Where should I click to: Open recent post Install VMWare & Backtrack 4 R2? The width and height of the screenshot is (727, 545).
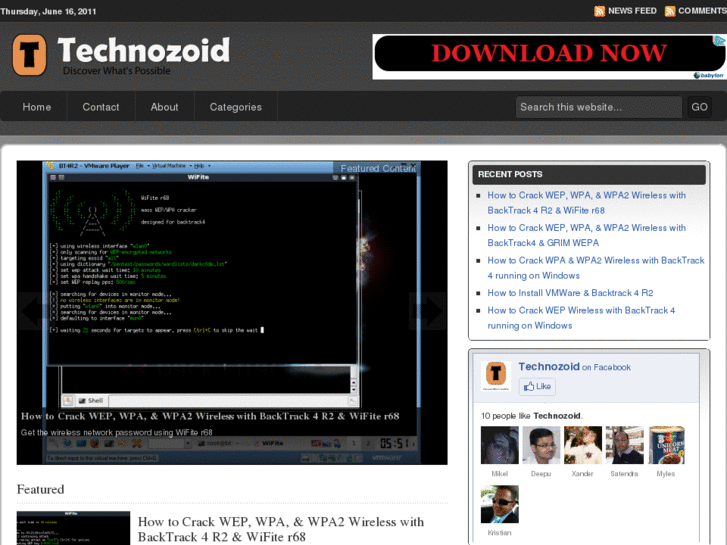click(x=570, y=293)
